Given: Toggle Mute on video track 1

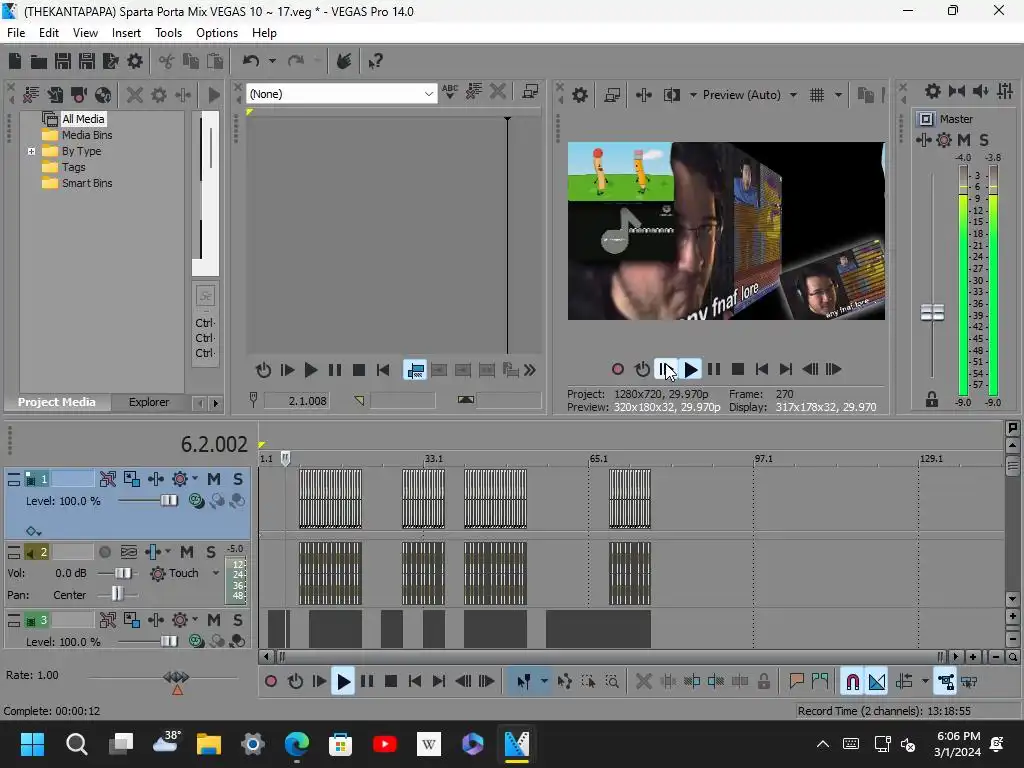Looking at the screenshot, I should pyautogui.click(x=214, y=479).
